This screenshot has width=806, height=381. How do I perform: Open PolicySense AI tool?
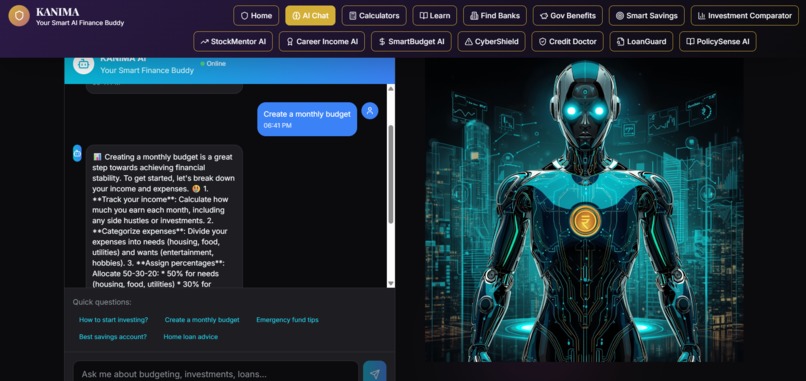pos(718,42)
